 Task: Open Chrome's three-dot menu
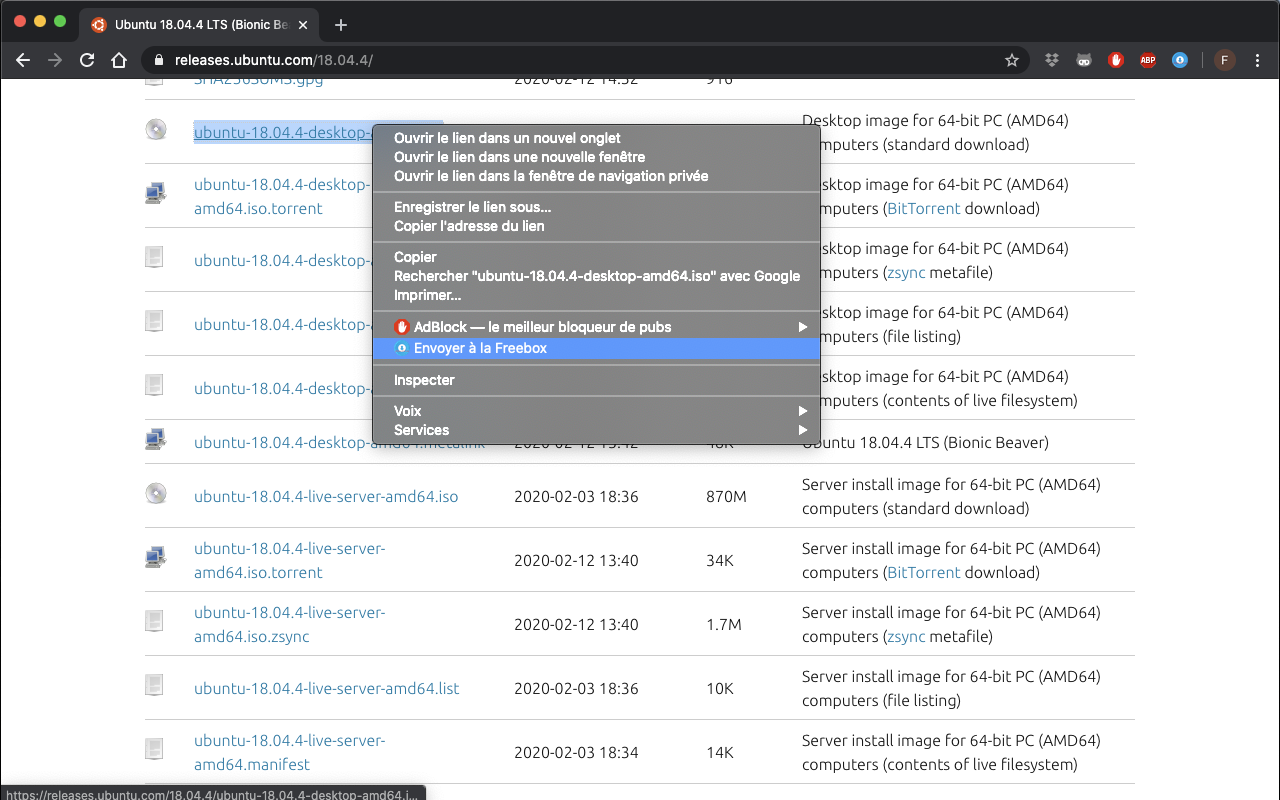tap(1257, 60)
